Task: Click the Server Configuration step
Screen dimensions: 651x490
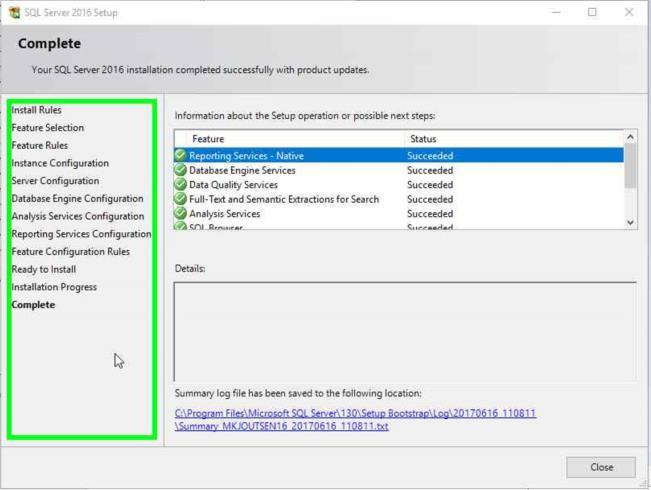Action: (x=55, y=181)
